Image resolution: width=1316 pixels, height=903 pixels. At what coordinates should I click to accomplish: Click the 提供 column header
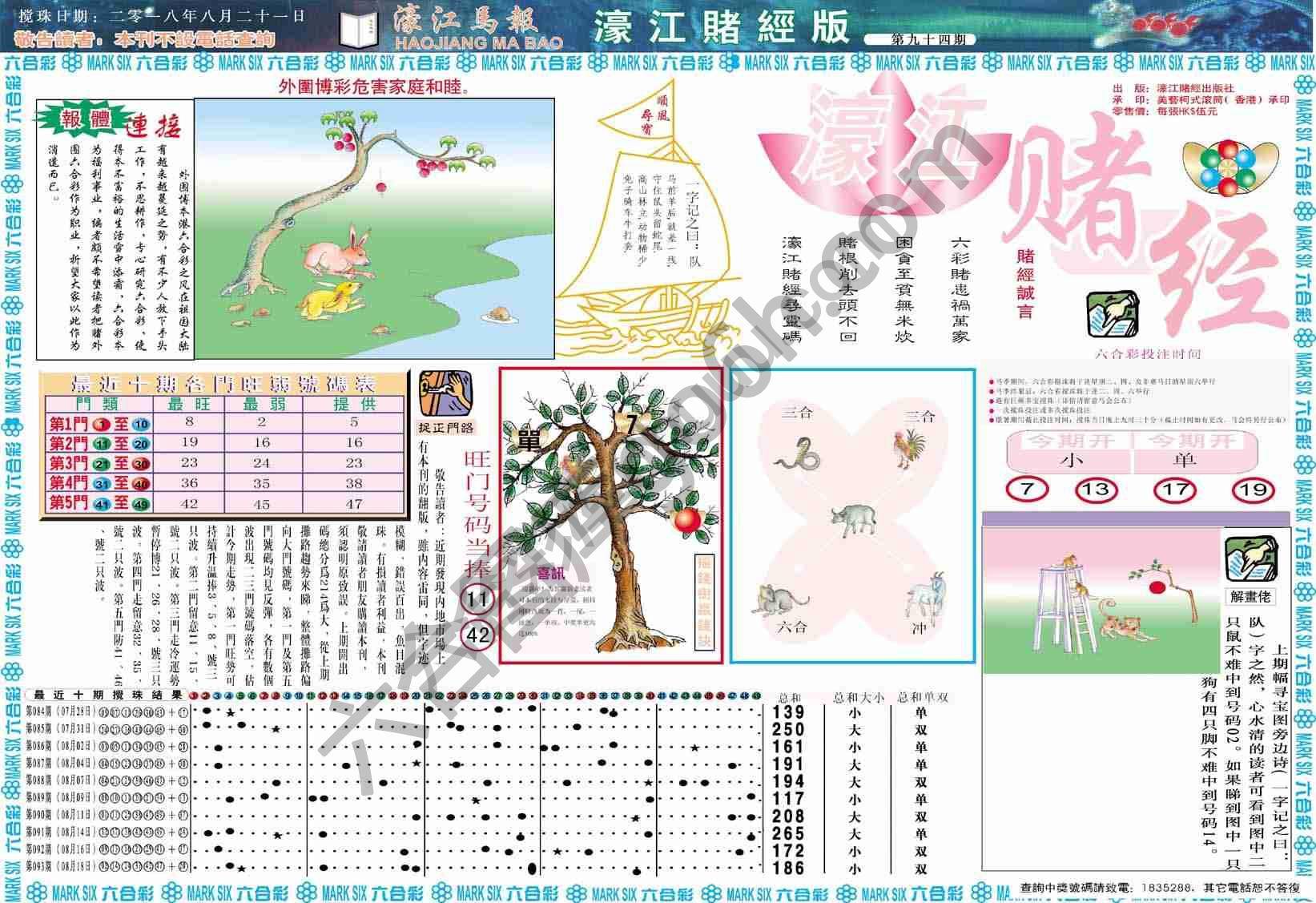(354, 405)
